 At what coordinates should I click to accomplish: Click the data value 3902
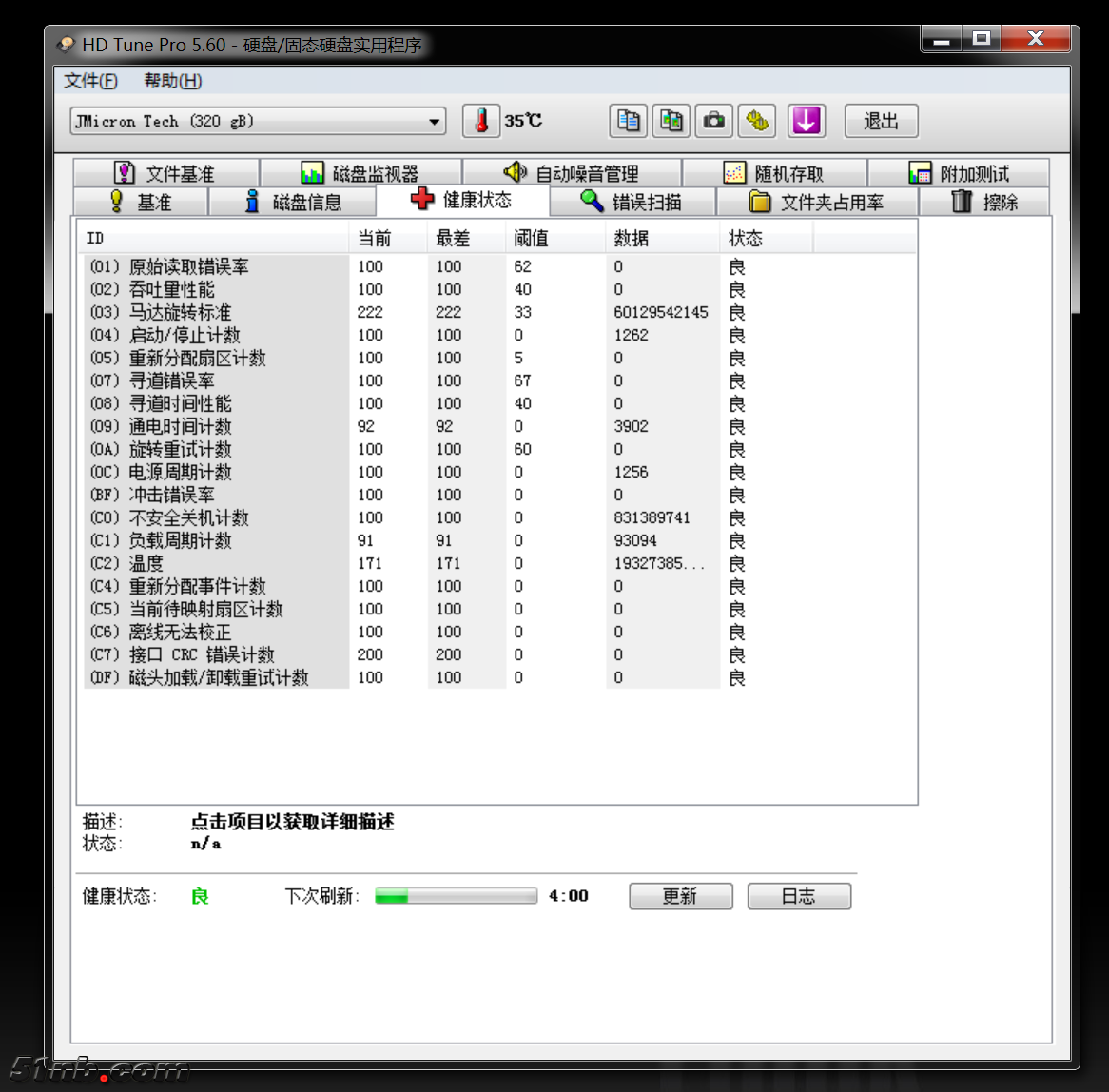[631, 426]
